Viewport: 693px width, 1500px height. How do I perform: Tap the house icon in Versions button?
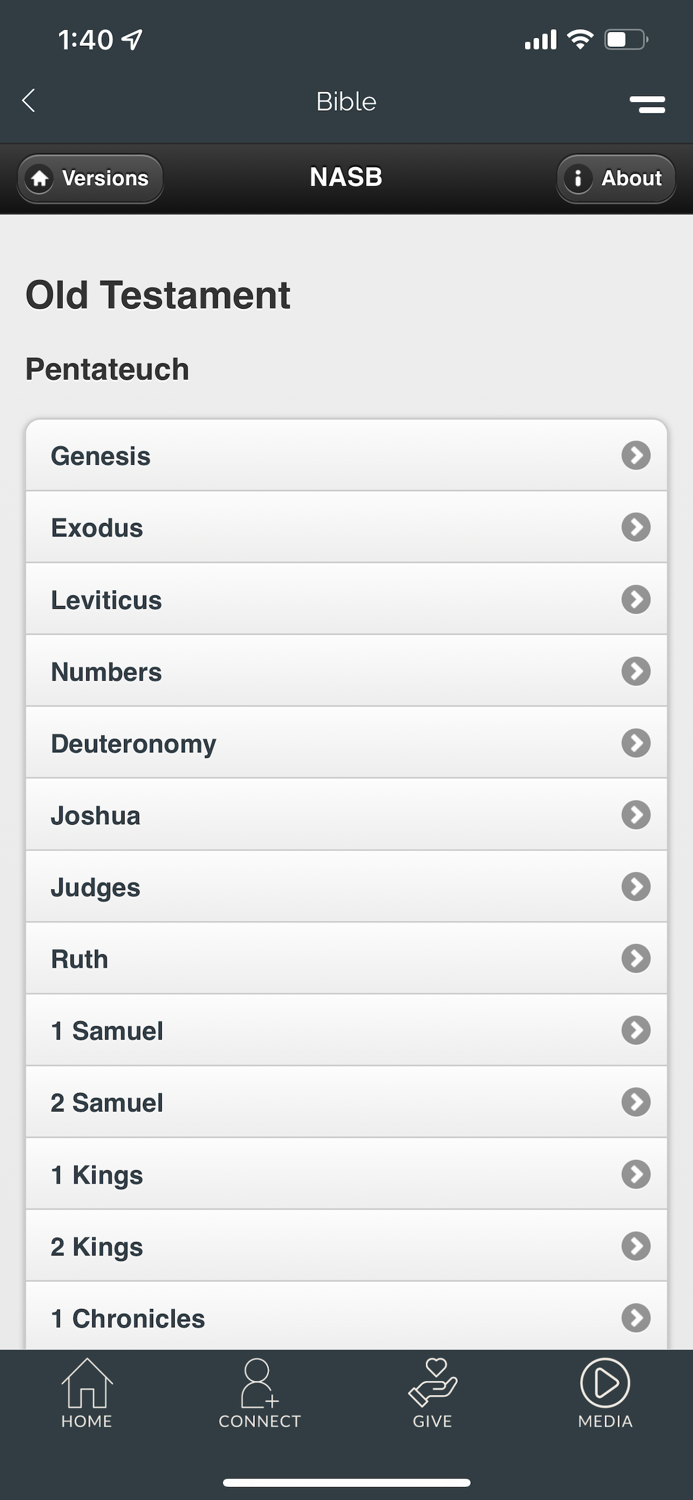click(x=40, y=179)
